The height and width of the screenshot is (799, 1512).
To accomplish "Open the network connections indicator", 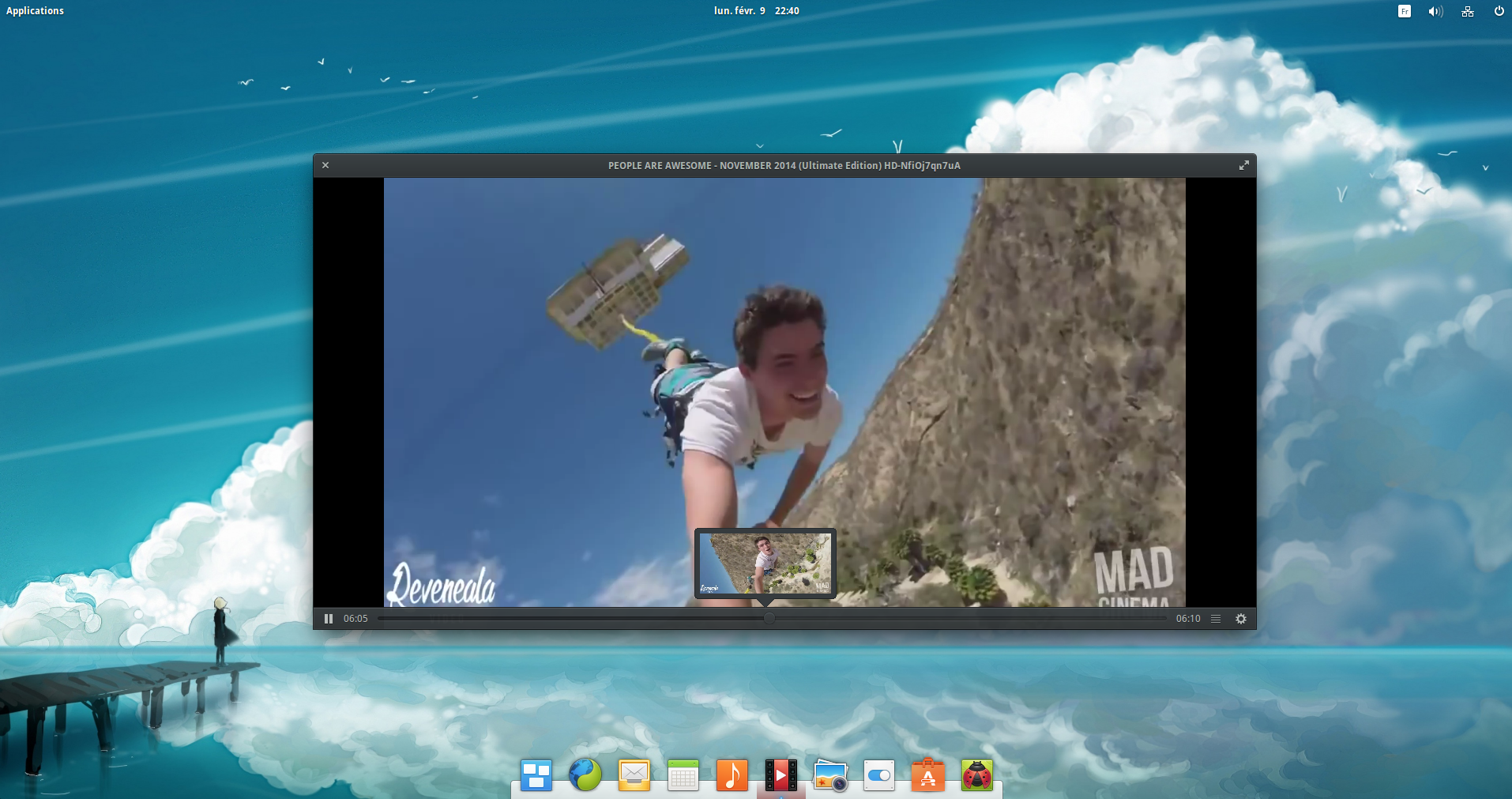I will 1468,11.
